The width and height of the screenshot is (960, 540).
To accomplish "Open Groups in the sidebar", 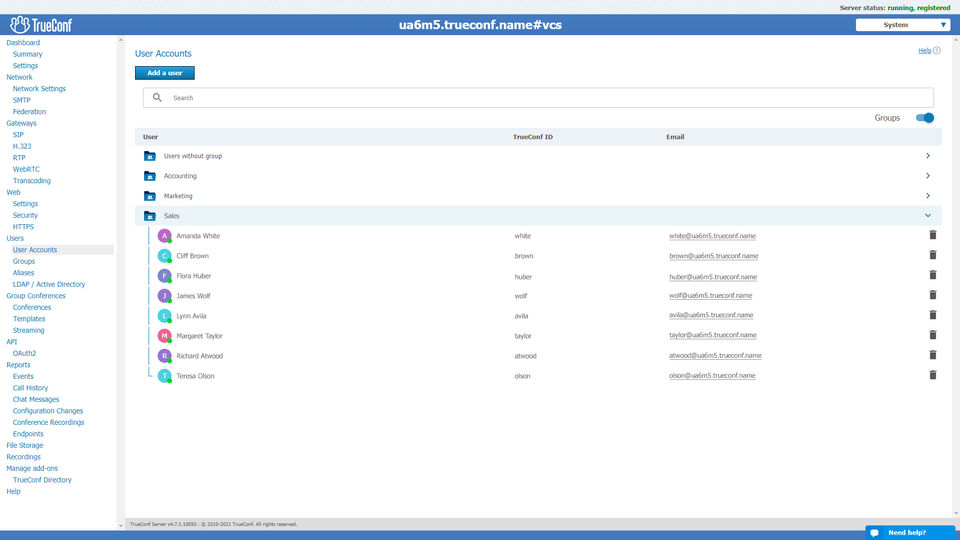I will click(24, 261).
